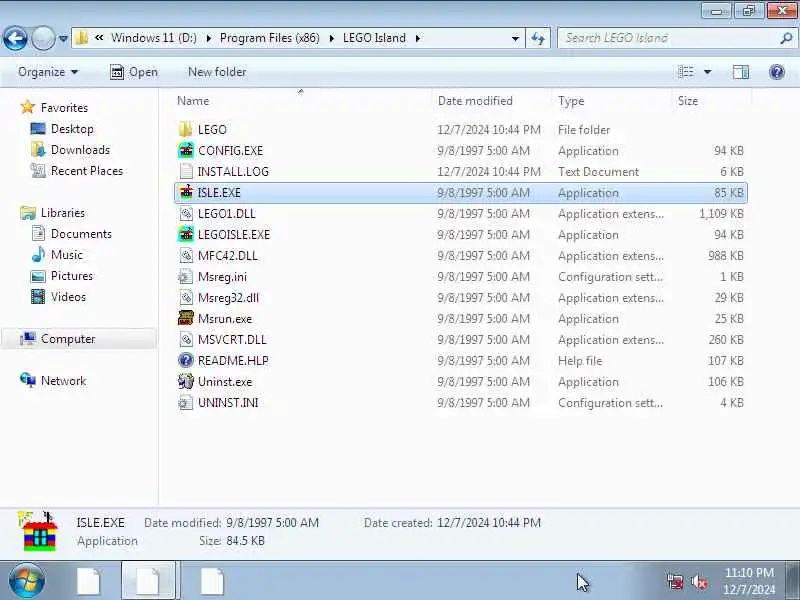Click the LEGO folder icon
The width and height of the screenshot is (800, 600).
(x=186, y=130)
